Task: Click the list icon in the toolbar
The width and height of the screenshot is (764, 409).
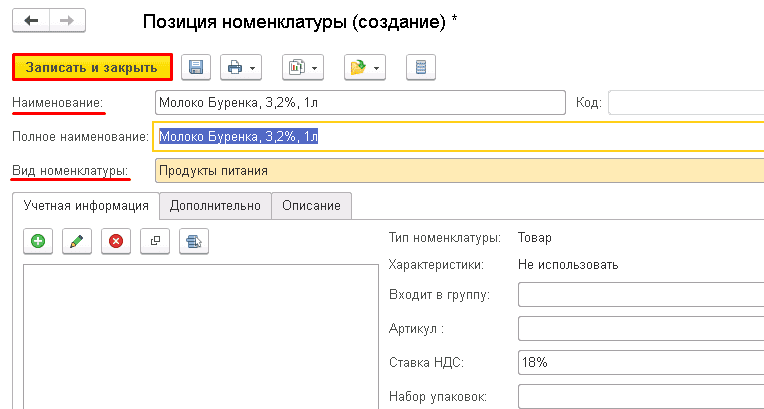Action: [x=421, y=67]
